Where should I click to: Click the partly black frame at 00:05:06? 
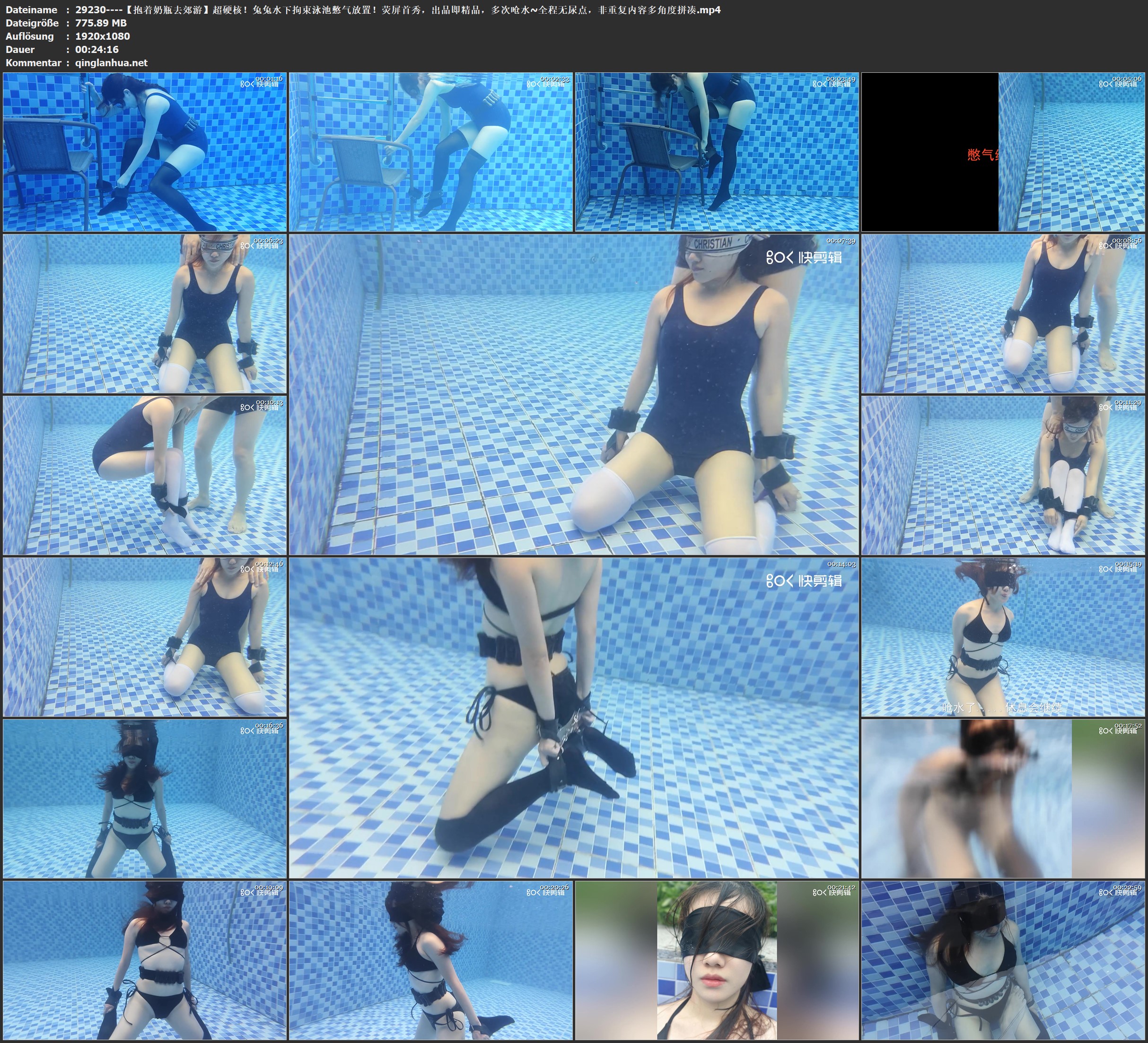(1003, 151)
